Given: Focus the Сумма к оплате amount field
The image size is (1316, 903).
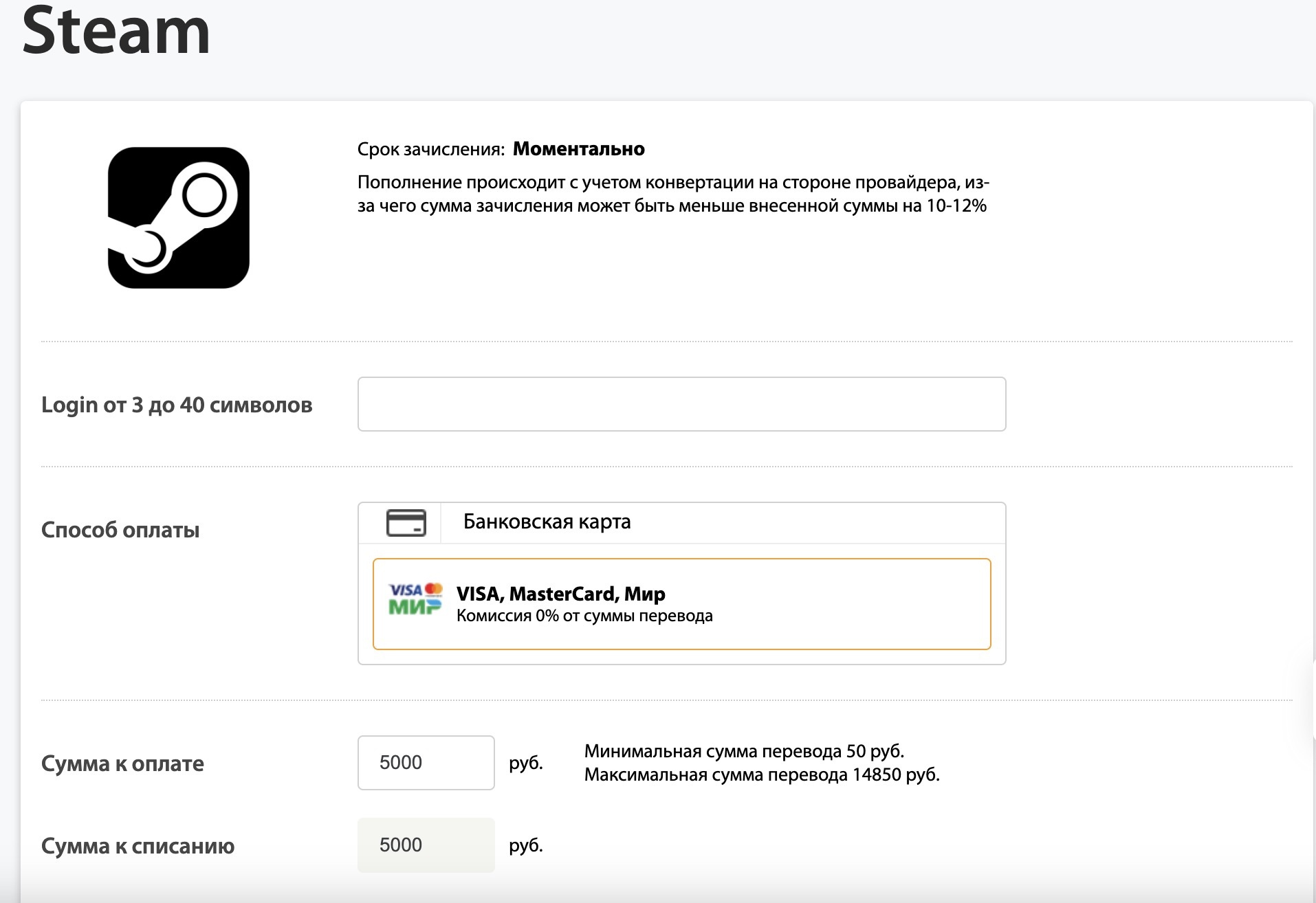Looking at the screenshot, I should (426, 763).
